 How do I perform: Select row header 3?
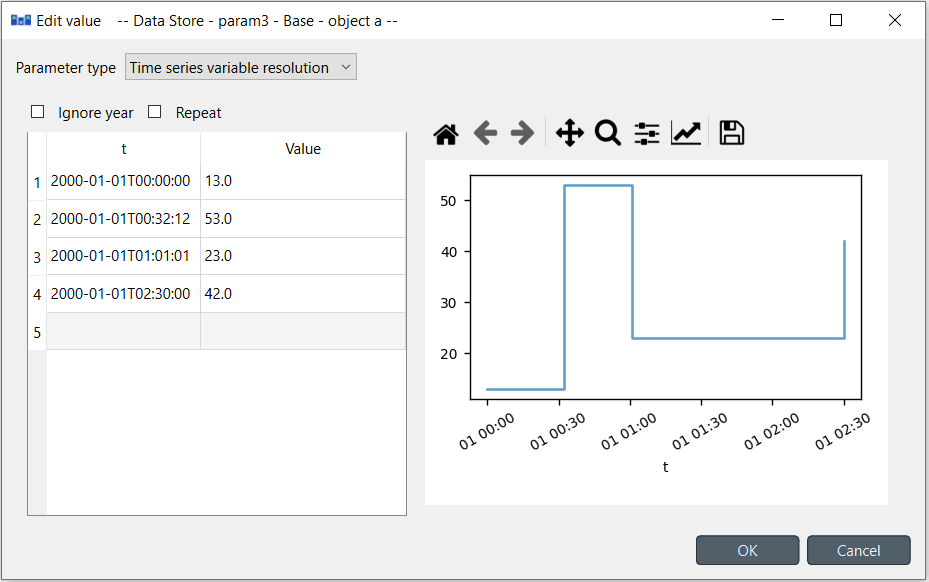pos(37,257)
